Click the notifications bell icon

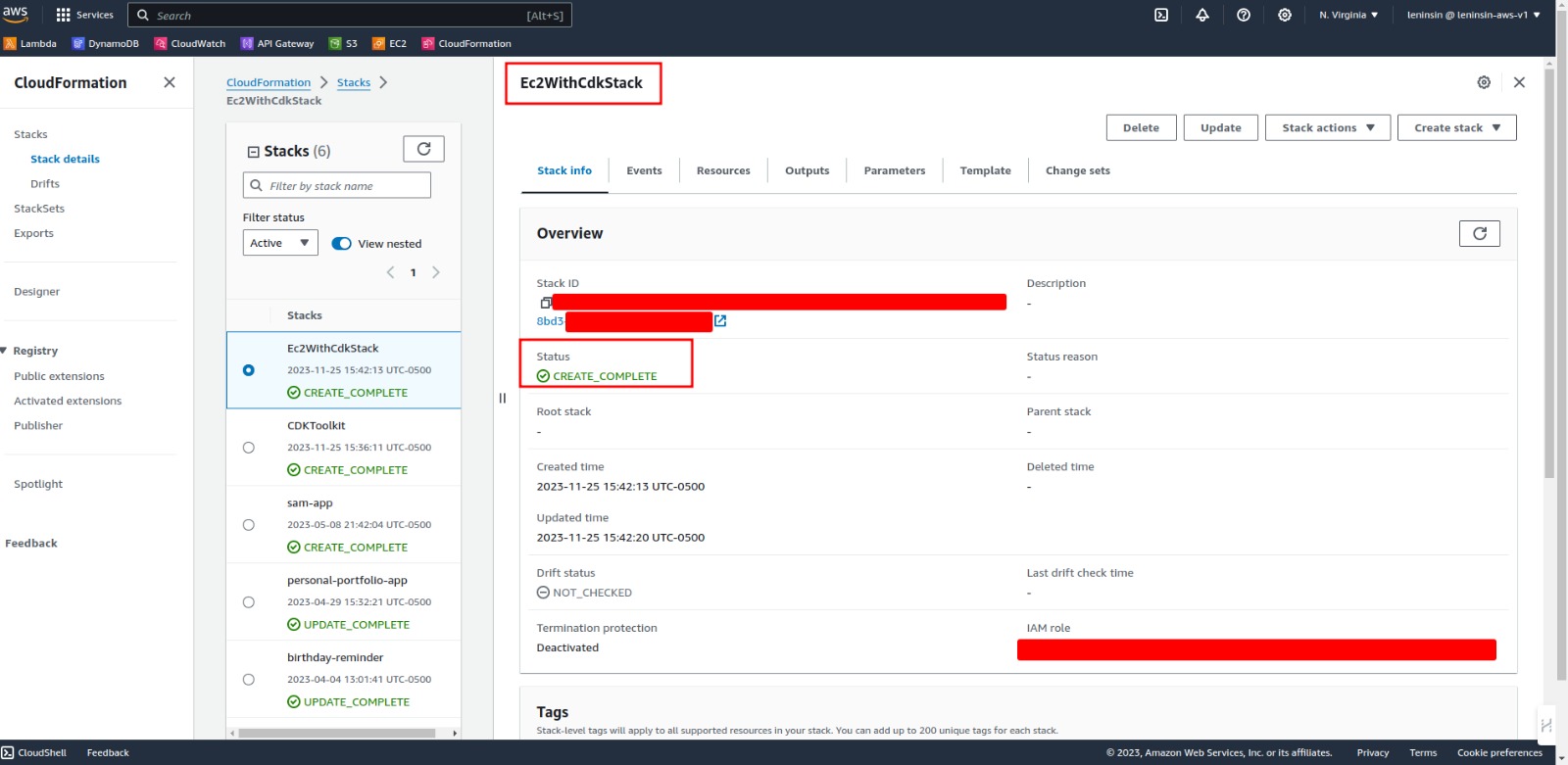(1202, 15)
